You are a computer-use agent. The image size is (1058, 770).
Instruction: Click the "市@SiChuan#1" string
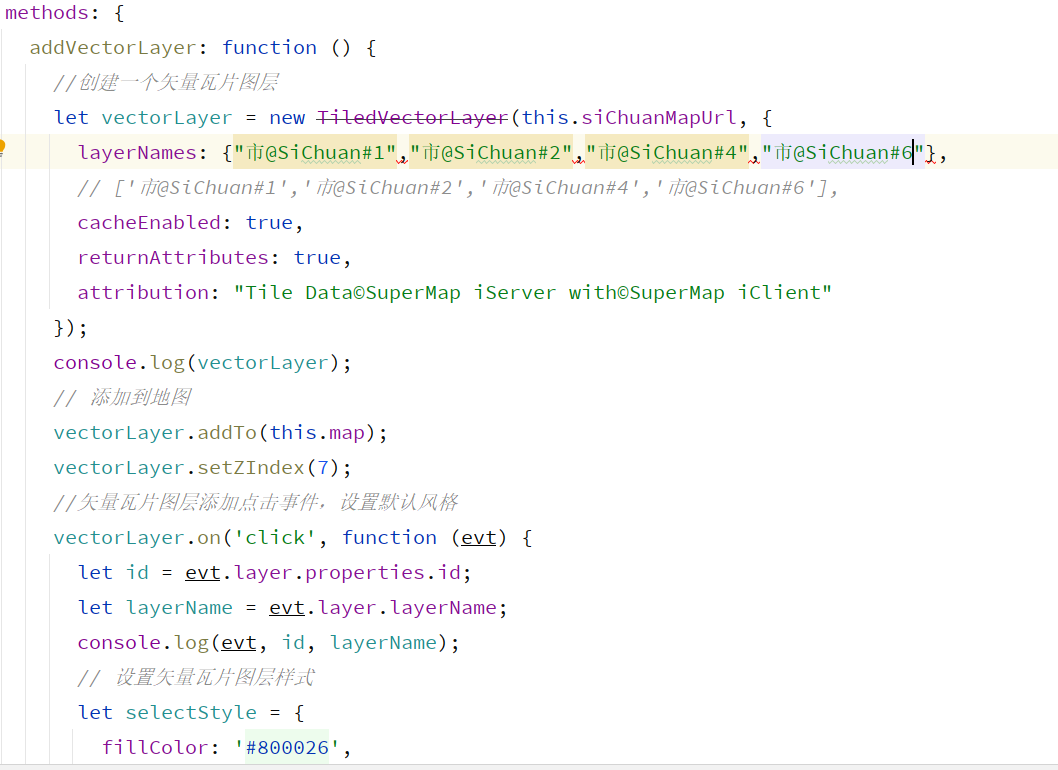[x=315, y=153]
